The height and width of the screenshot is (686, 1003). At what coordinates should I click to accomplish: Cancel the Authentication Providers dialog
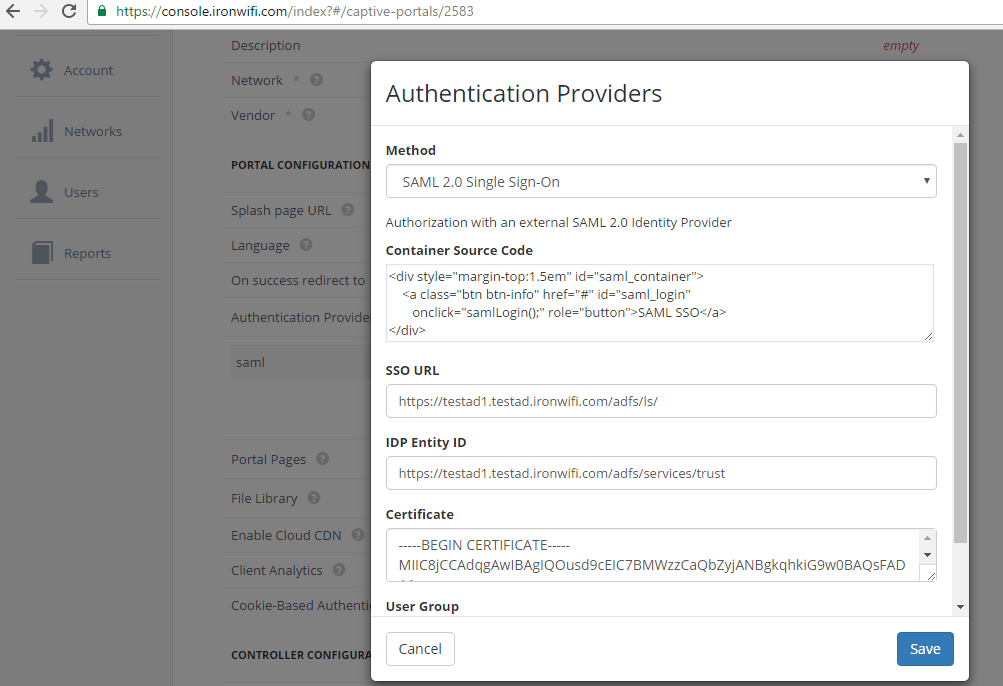point(420,649)
